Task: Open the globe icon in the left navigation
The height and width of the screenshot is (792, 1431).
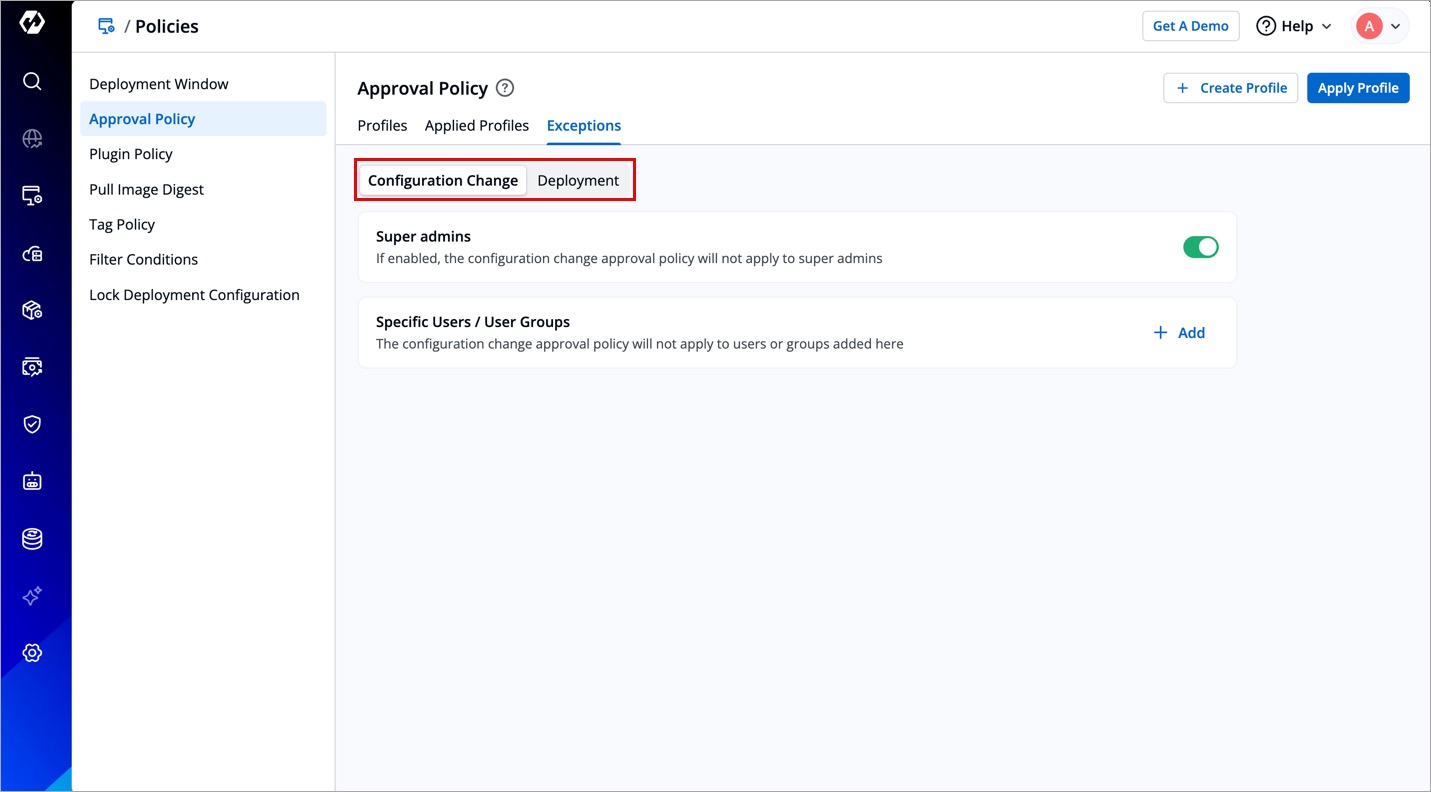Action: 32,139
